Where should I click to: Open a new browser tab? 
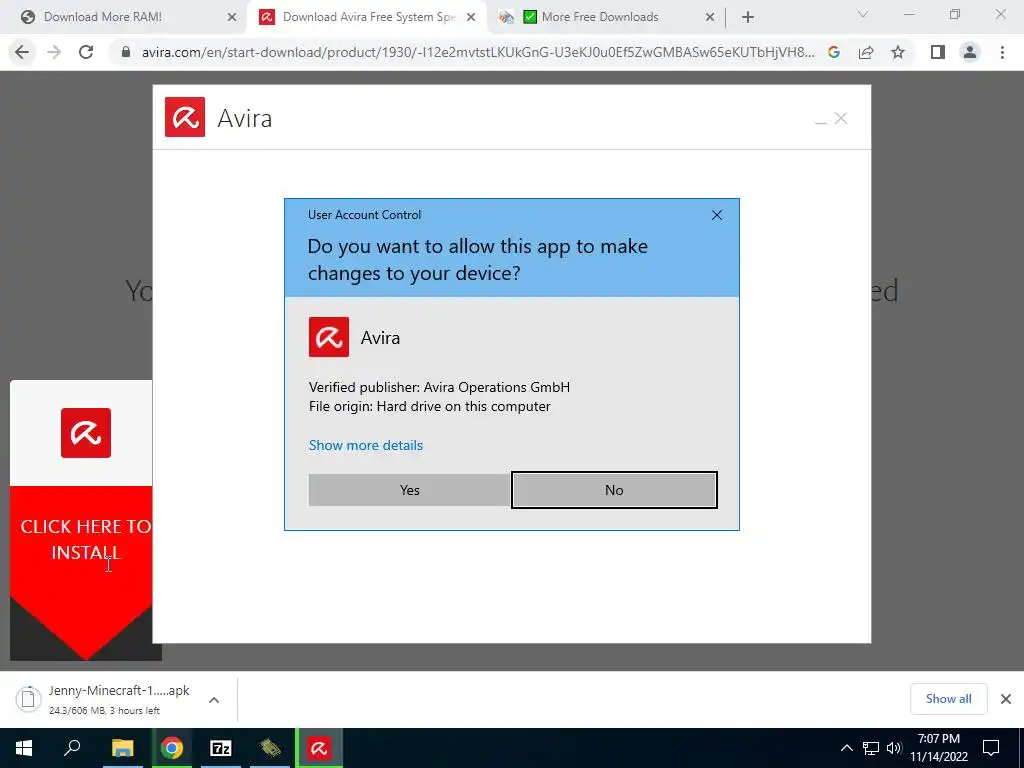point(748,18)
